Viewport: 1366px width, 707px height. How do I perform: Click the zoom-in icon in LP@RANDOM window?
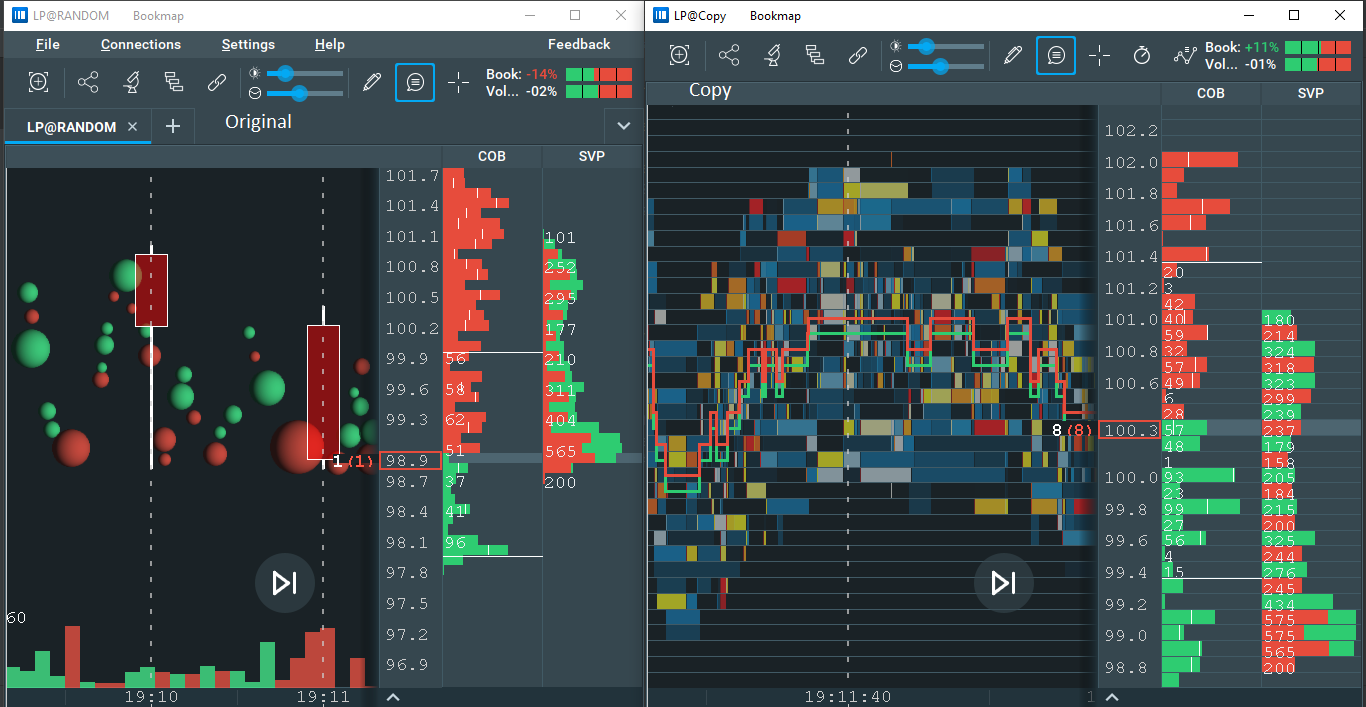(38, 82)
